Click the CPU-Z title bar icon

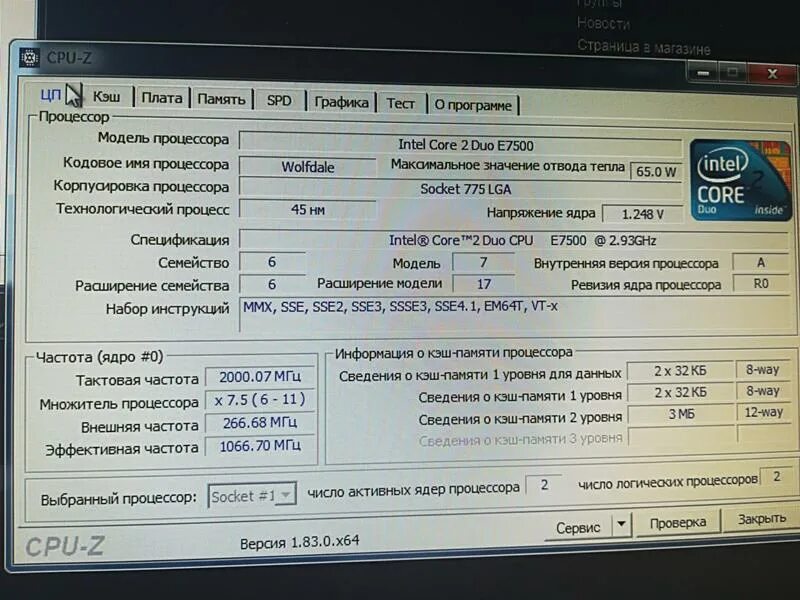(x=30, y=57)
